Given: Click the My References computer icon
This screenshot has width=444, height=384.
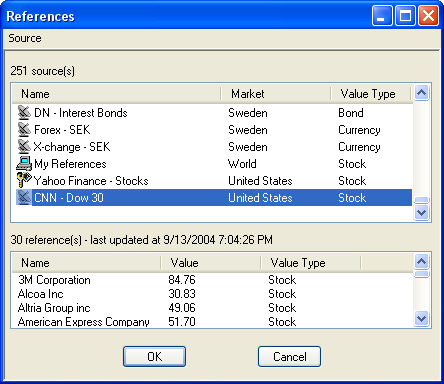Looking at the screenshot, I should coord(24,164).
